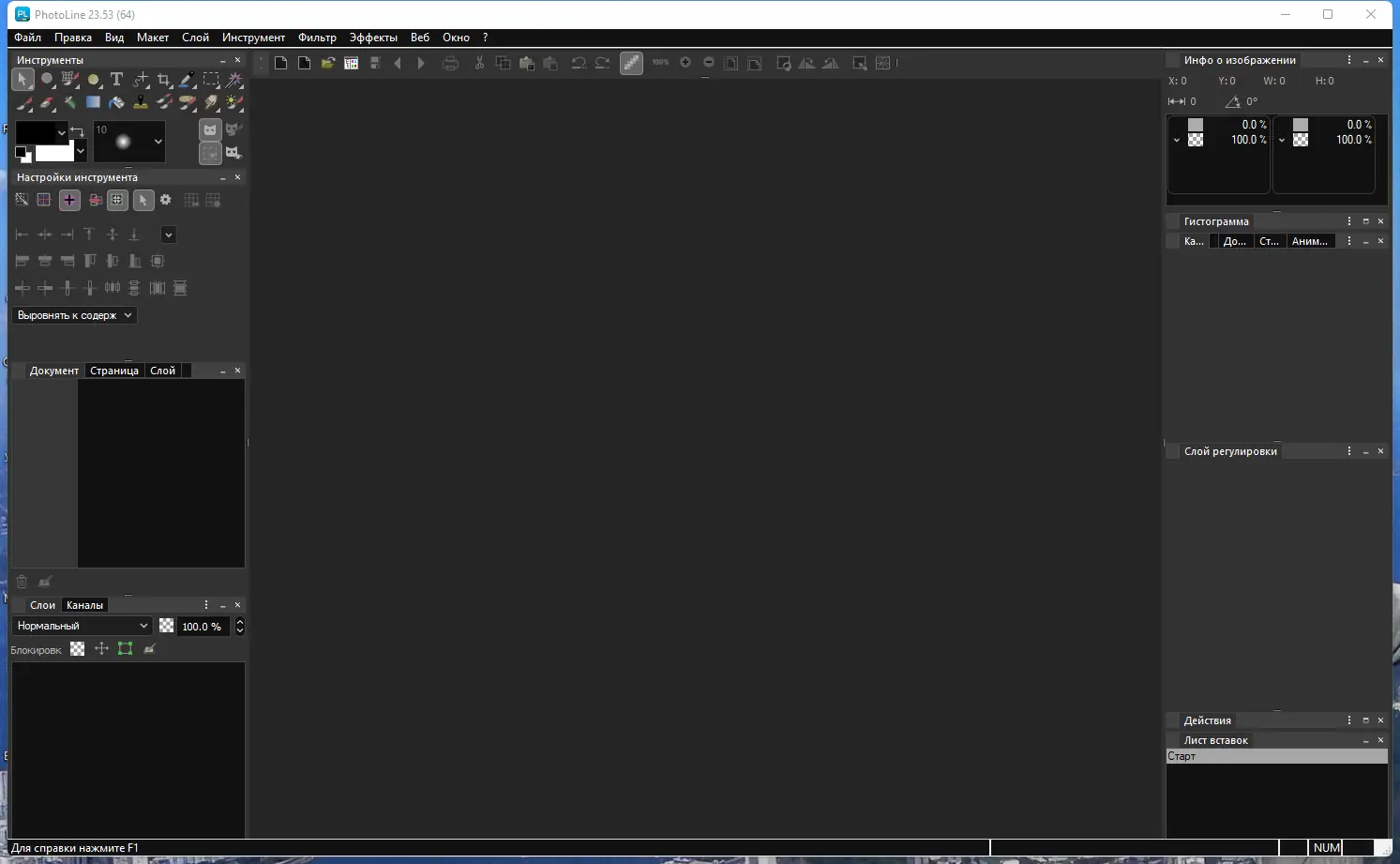Open a file with the folder icon
The image size is (1400, 864).
(x=327, y=63)
